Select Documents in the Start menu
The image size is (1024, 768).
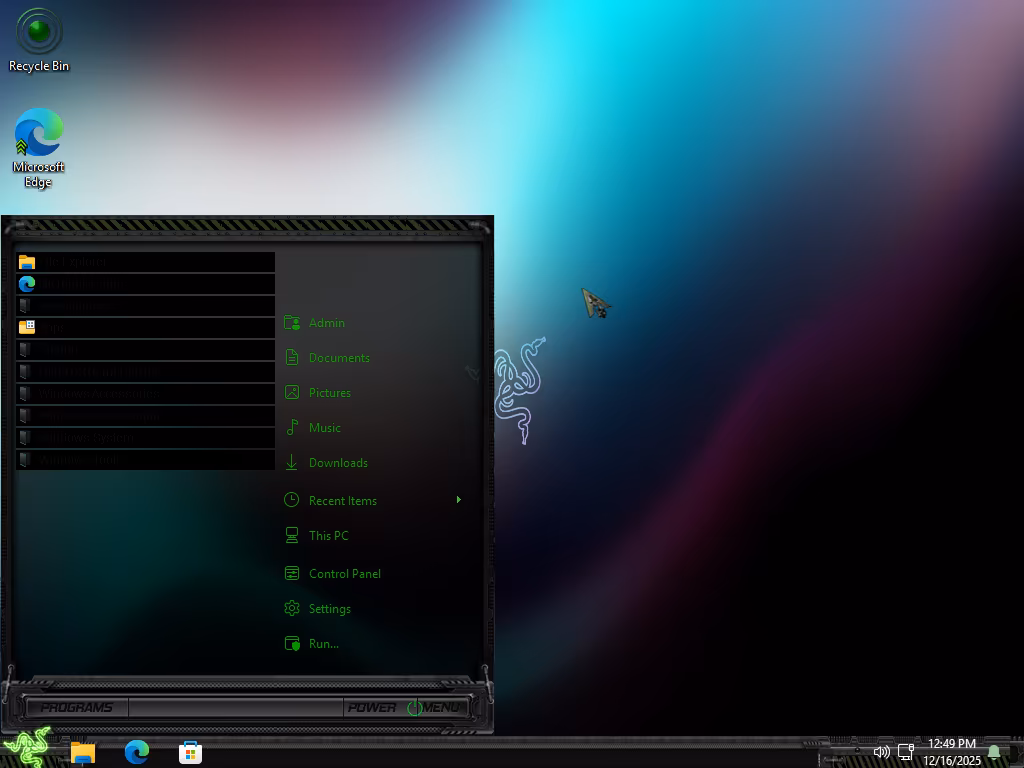pyautogui.click(x=338, y=358)
